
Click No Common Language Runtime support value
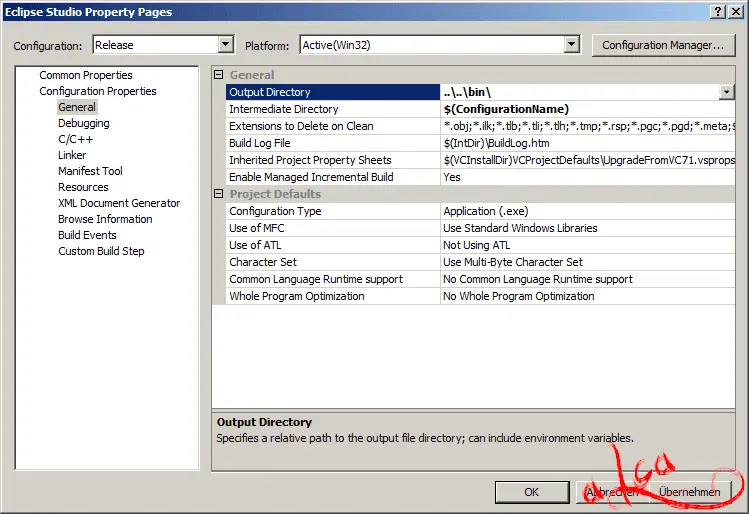[x=588, y=279]
